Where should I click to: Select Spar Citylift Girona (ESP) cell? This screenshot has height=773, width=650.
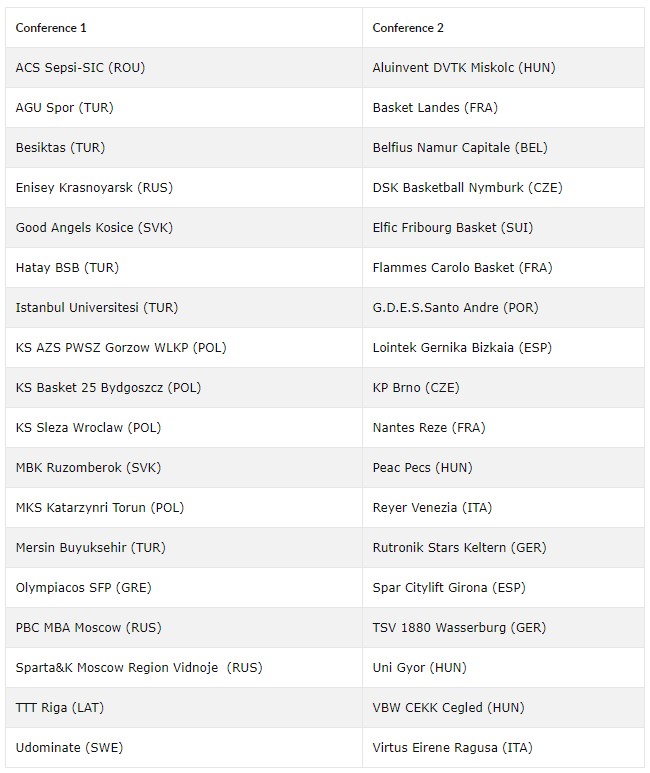tap(449, 587)
